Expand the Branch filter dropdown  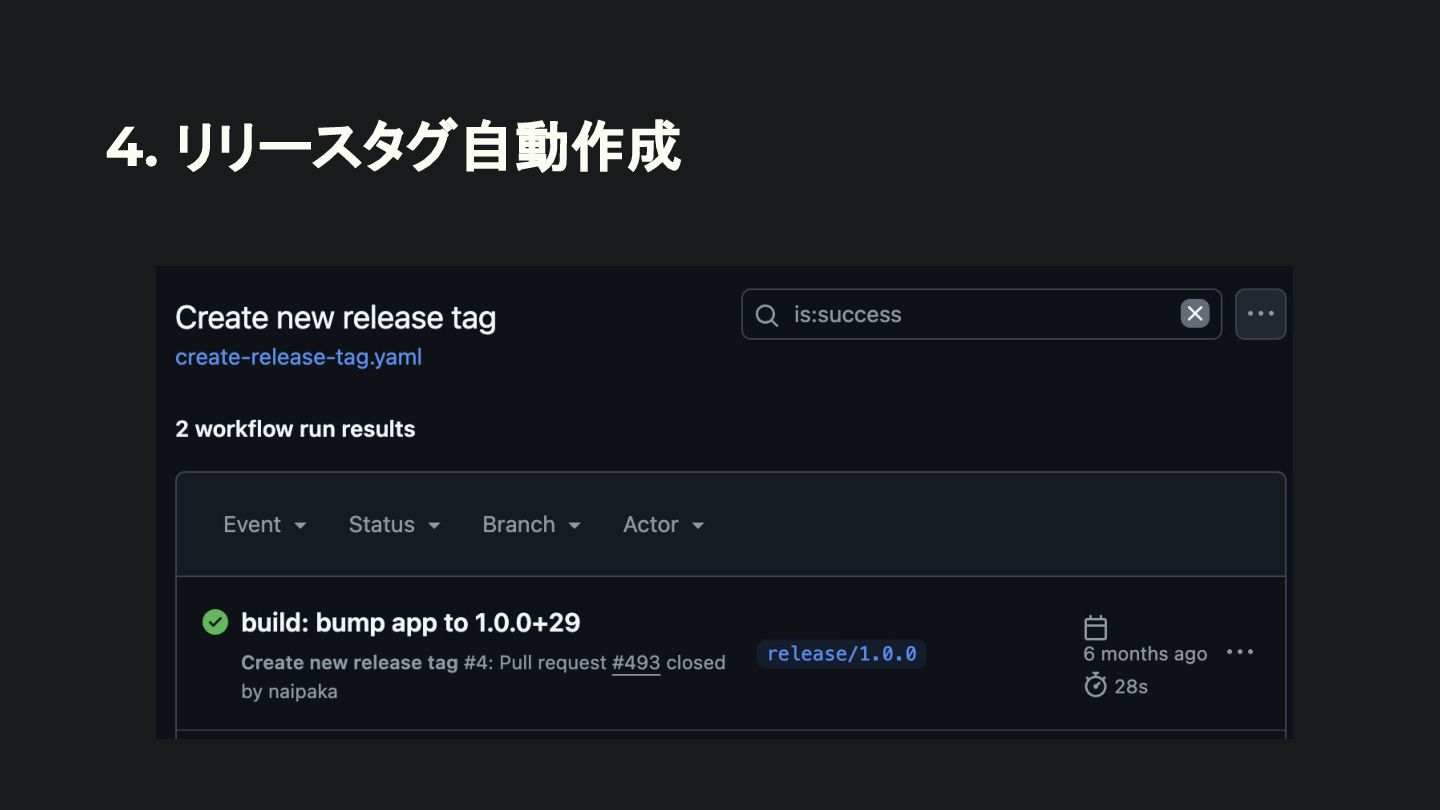pos(531,525)
